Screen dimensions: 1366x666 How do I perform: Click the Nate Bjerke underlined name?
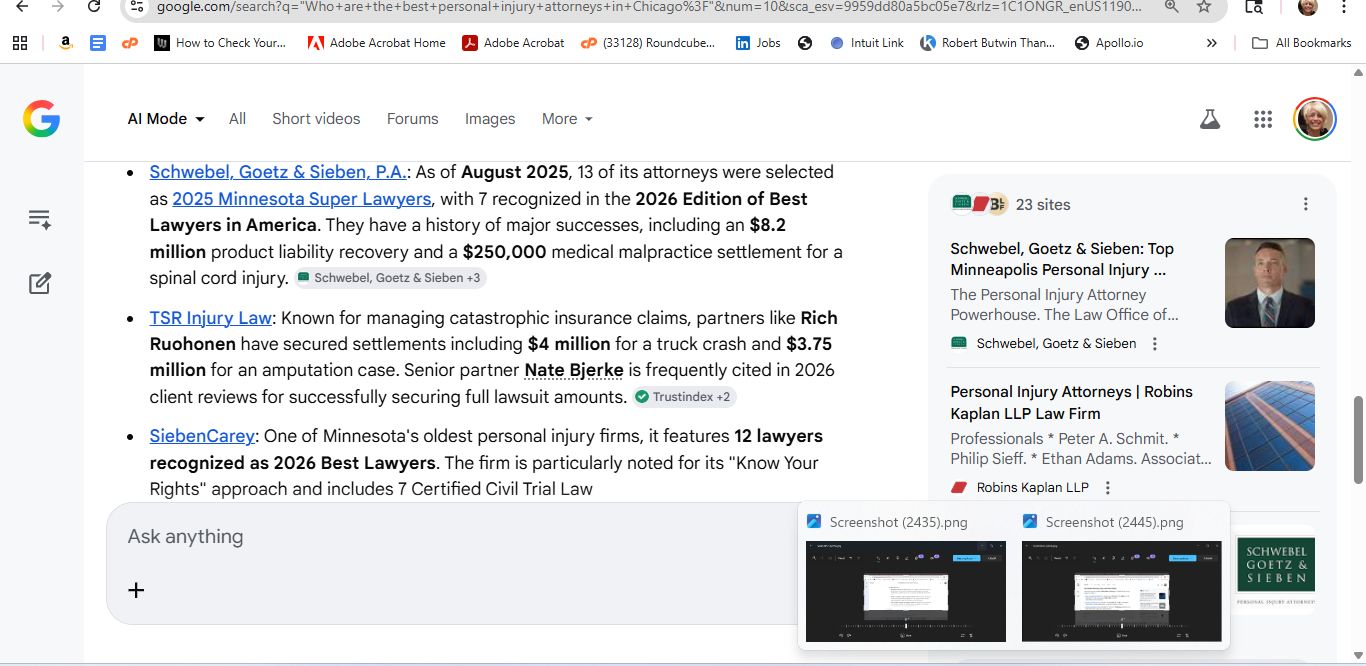pos(574,370)
